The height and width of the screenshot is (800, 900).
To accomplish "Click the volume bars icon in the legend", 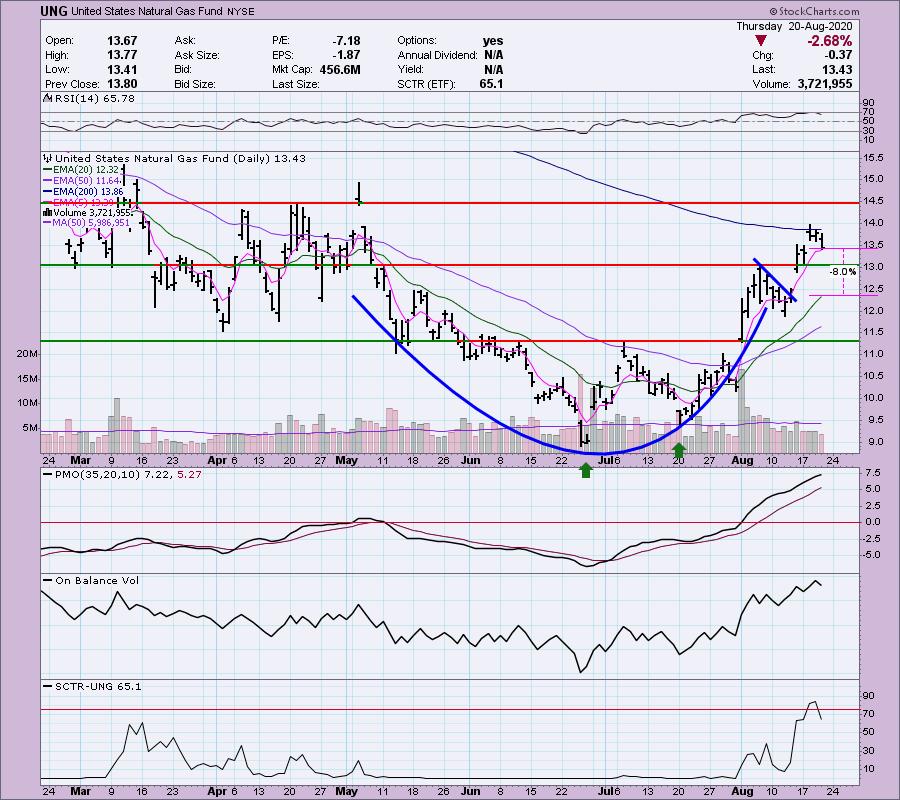I will [x=48, y=213].
